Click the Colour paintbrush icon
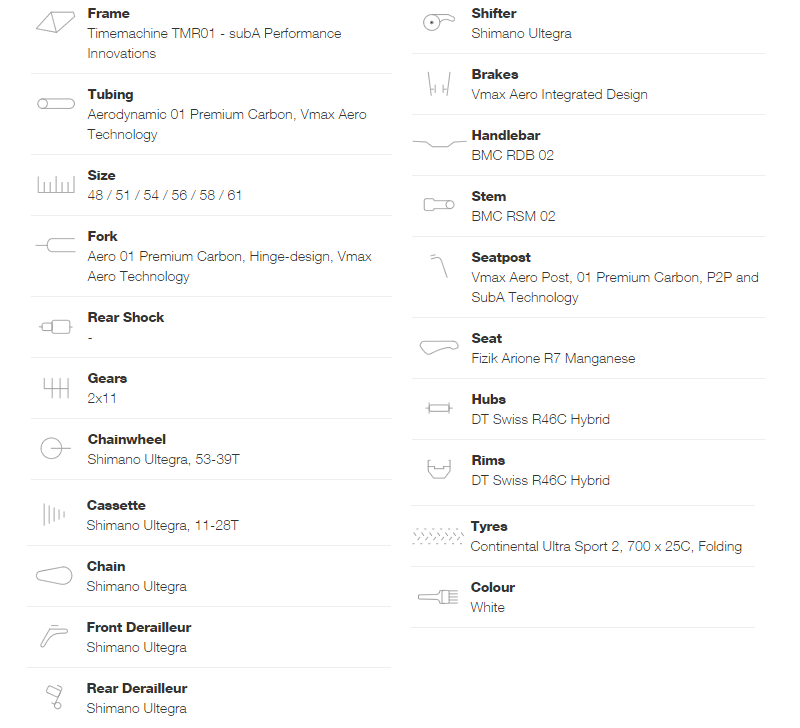 tap(438, 596)
